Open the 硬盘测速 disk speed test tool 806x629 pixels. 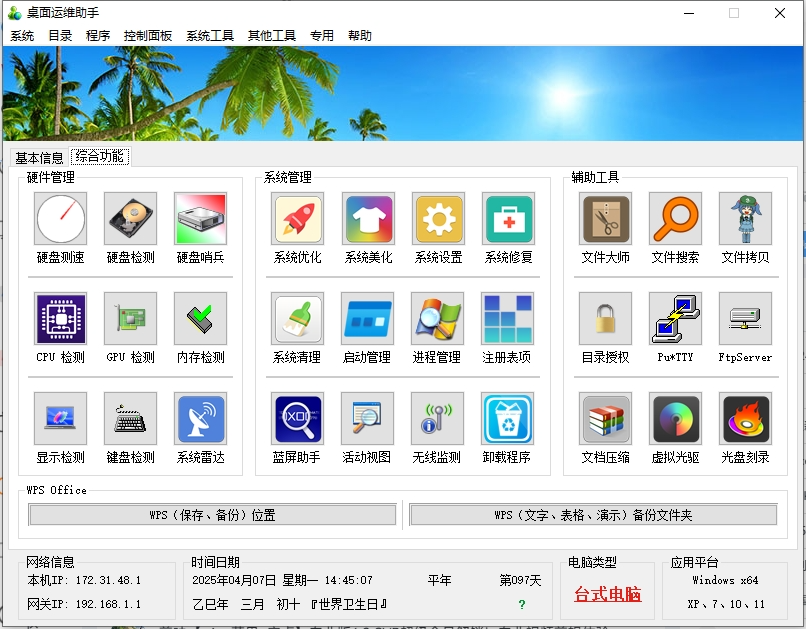[x=60, y=218]
